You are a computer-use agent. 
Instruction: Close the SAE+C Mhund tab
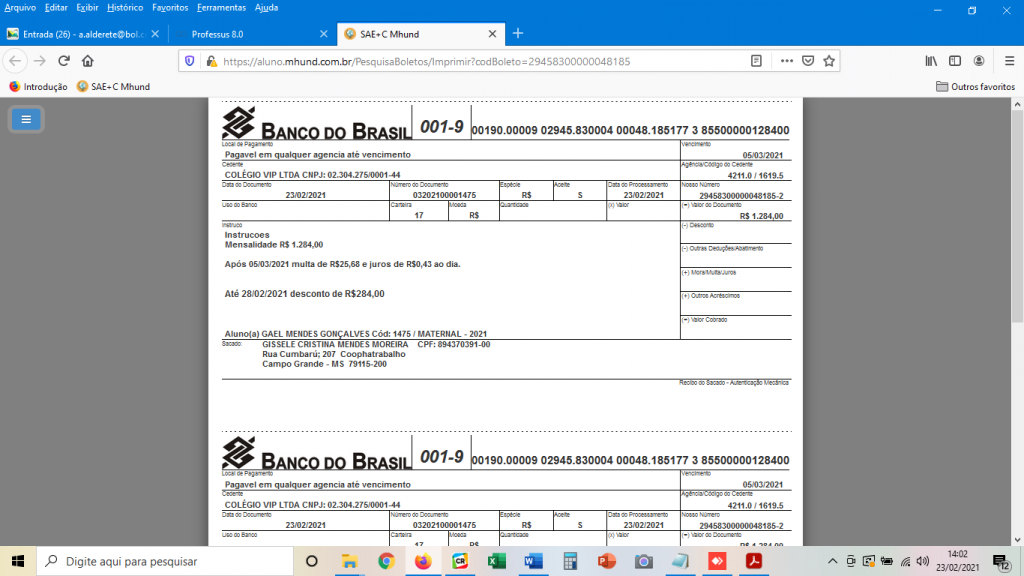492,34
